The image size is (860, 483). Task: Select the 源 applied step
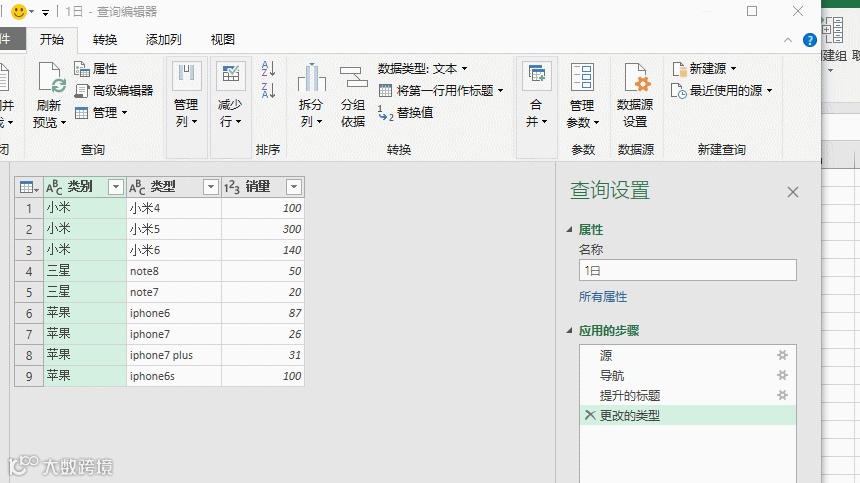(687, 355)
